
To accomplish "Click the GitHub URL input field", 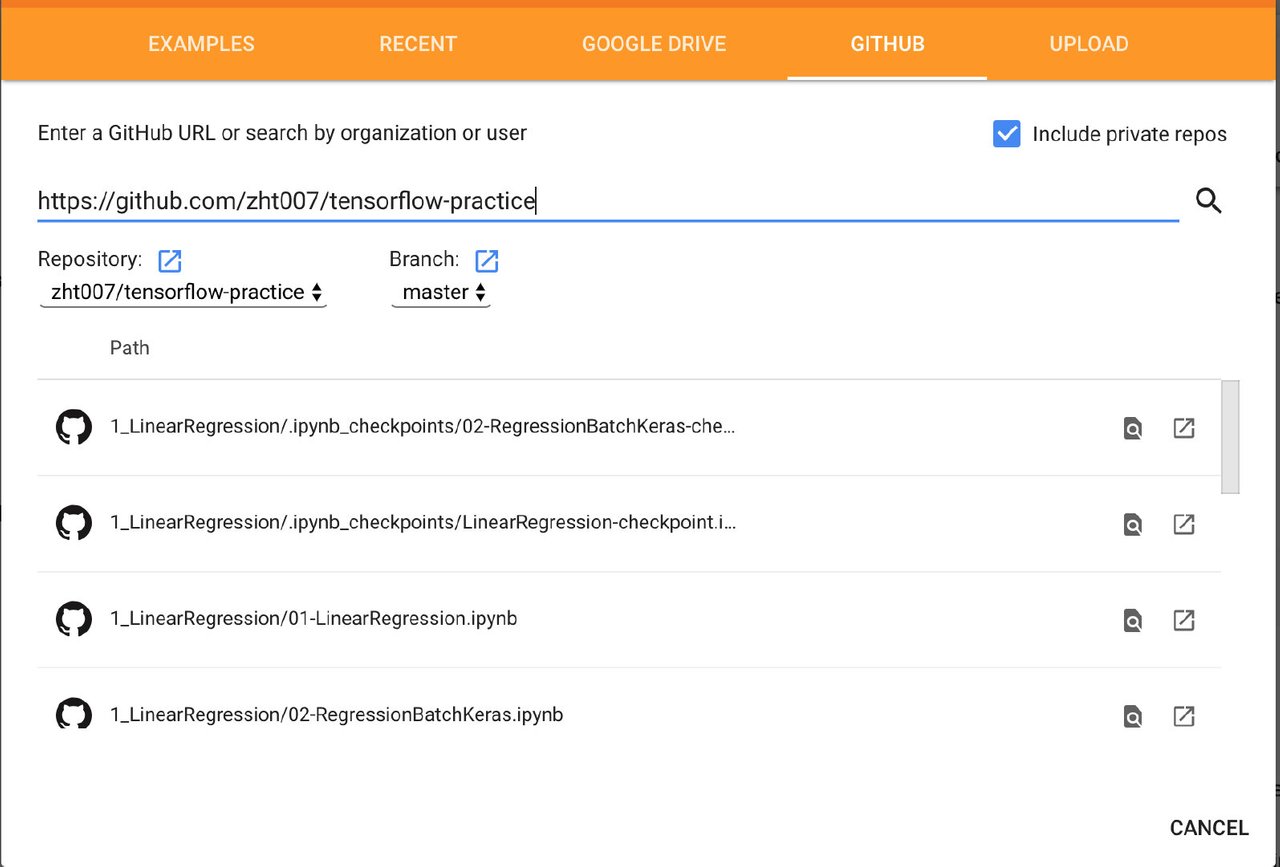I will click(608, 201).
